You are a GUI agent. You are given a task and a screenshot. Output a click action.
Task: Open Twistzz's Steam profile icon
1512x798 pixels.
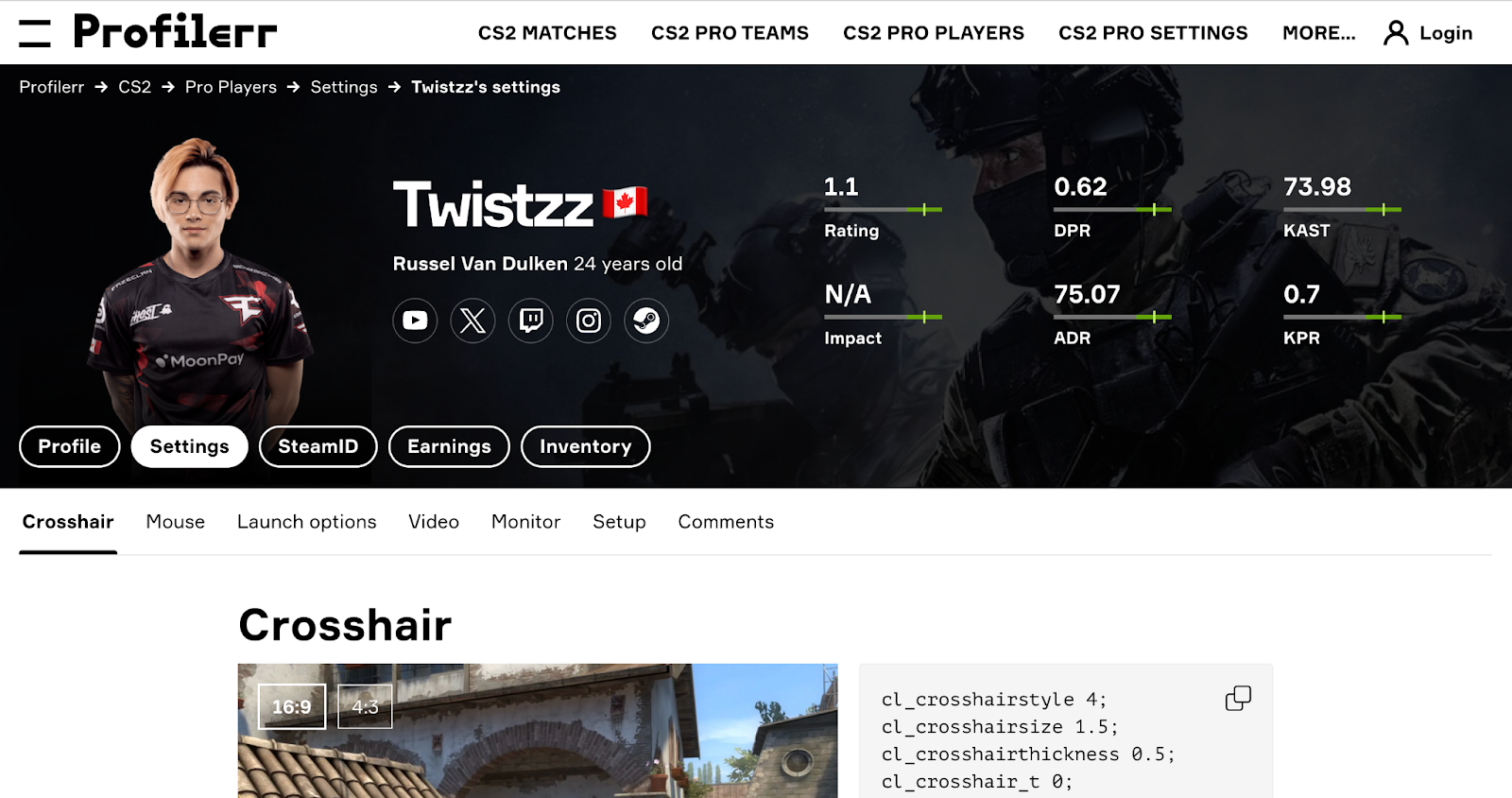pos(646,321)
